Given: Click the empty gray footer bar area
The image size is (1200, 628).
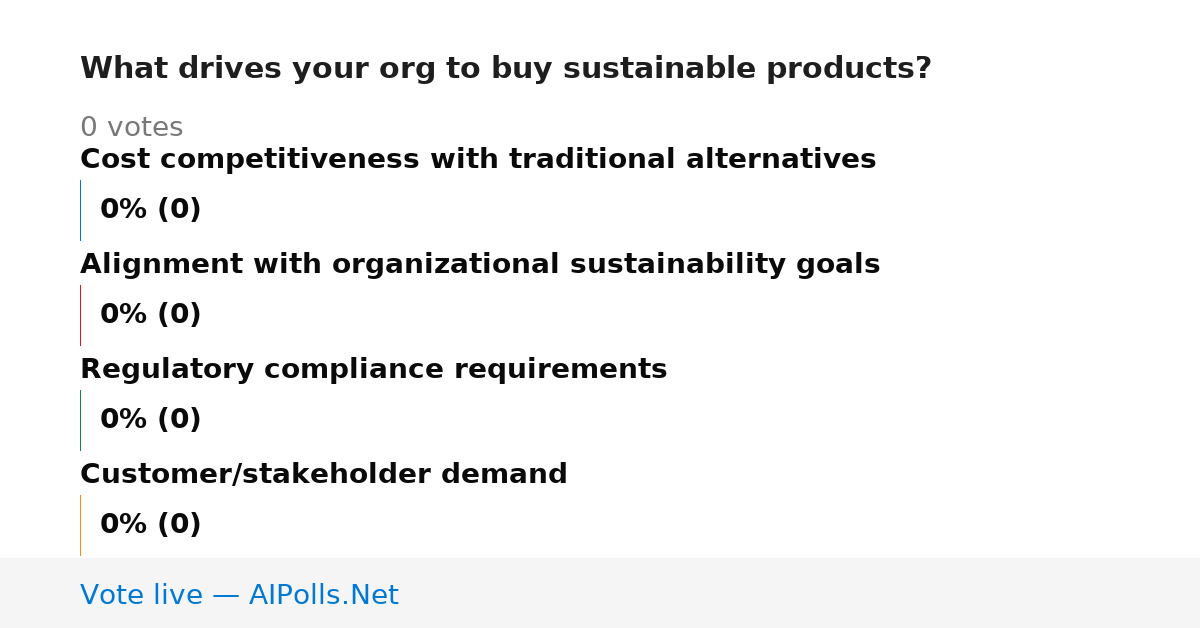Looking at the screenshot, I should pyautogui.click(x=800, y=593).
